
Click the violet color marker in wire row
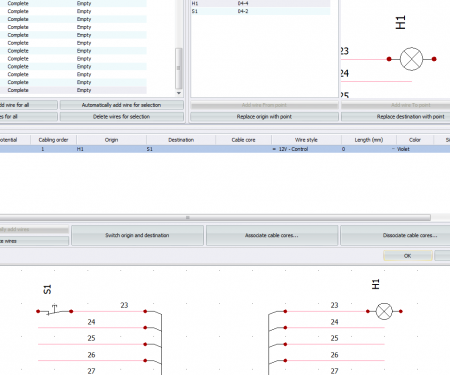tap(393, 149)
